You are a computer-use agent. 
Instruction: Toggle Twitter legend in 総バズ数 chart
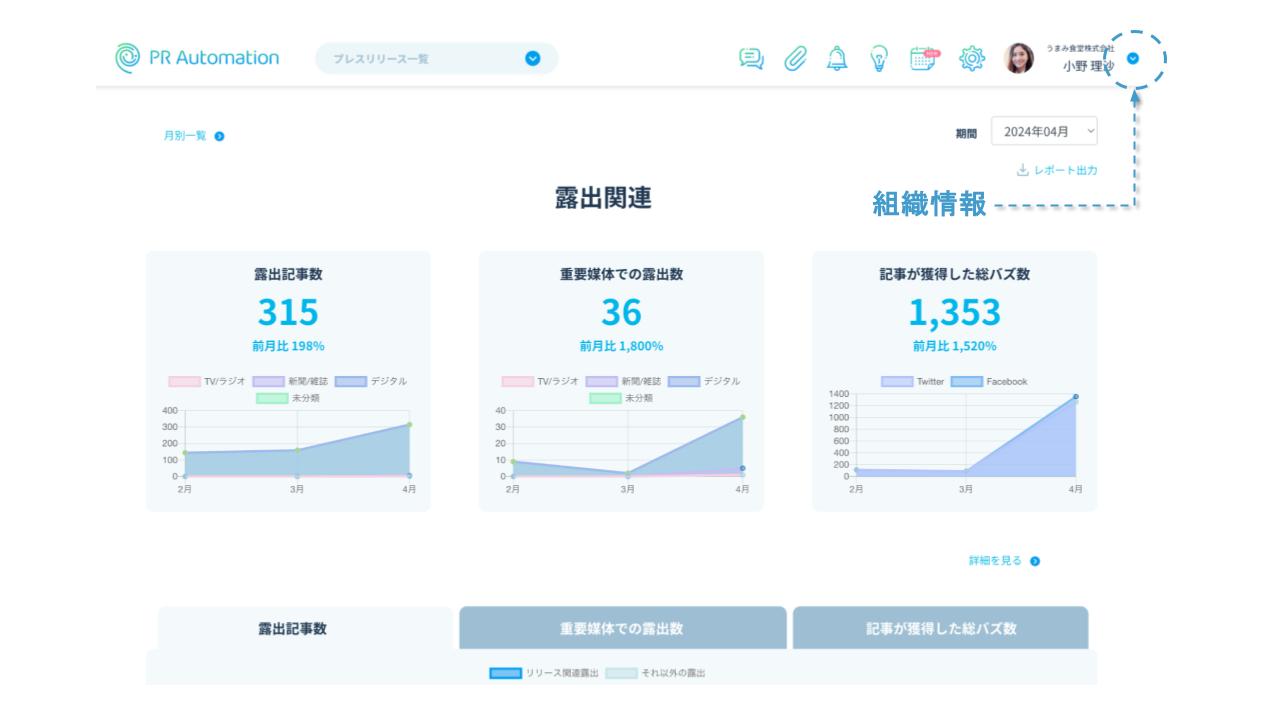click(897, 381)
